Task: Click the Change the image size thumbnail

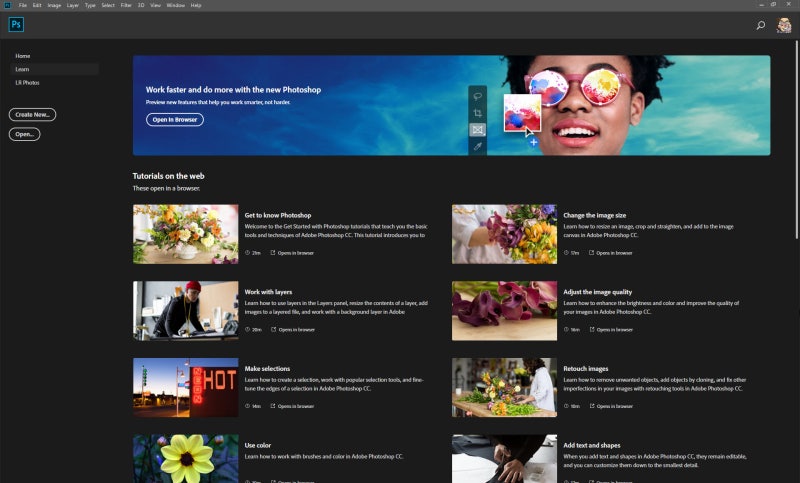Action: [x=505, y=234]
